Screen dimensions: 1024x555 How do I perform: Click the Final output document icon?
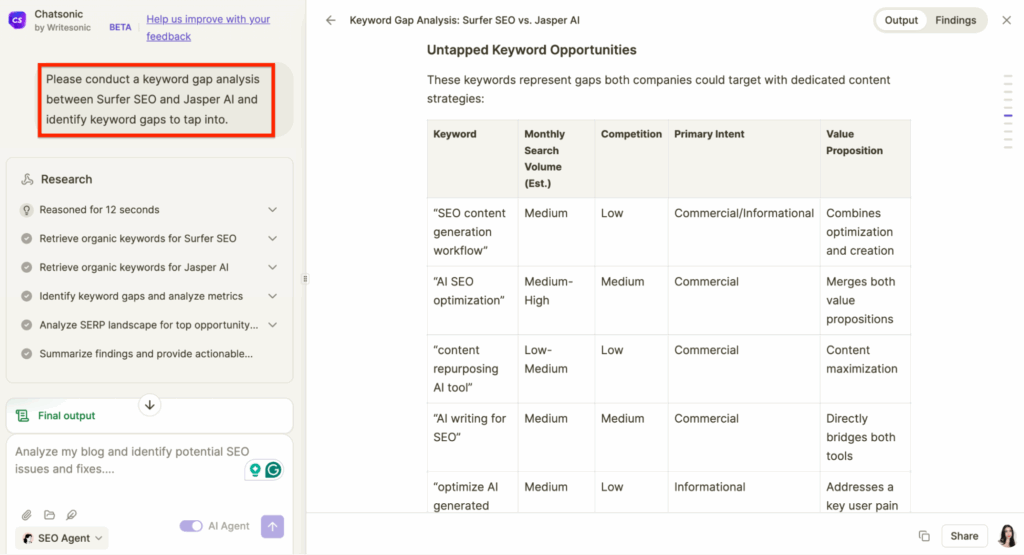coord(22,415)
